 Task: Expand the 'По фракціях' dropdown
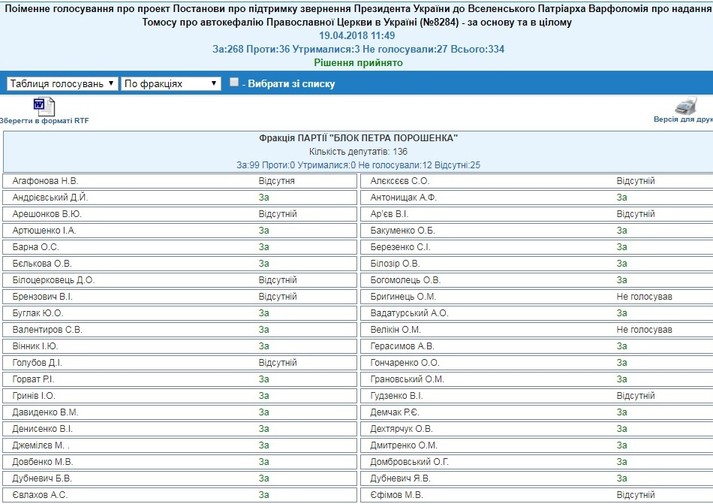pos(170,84)
